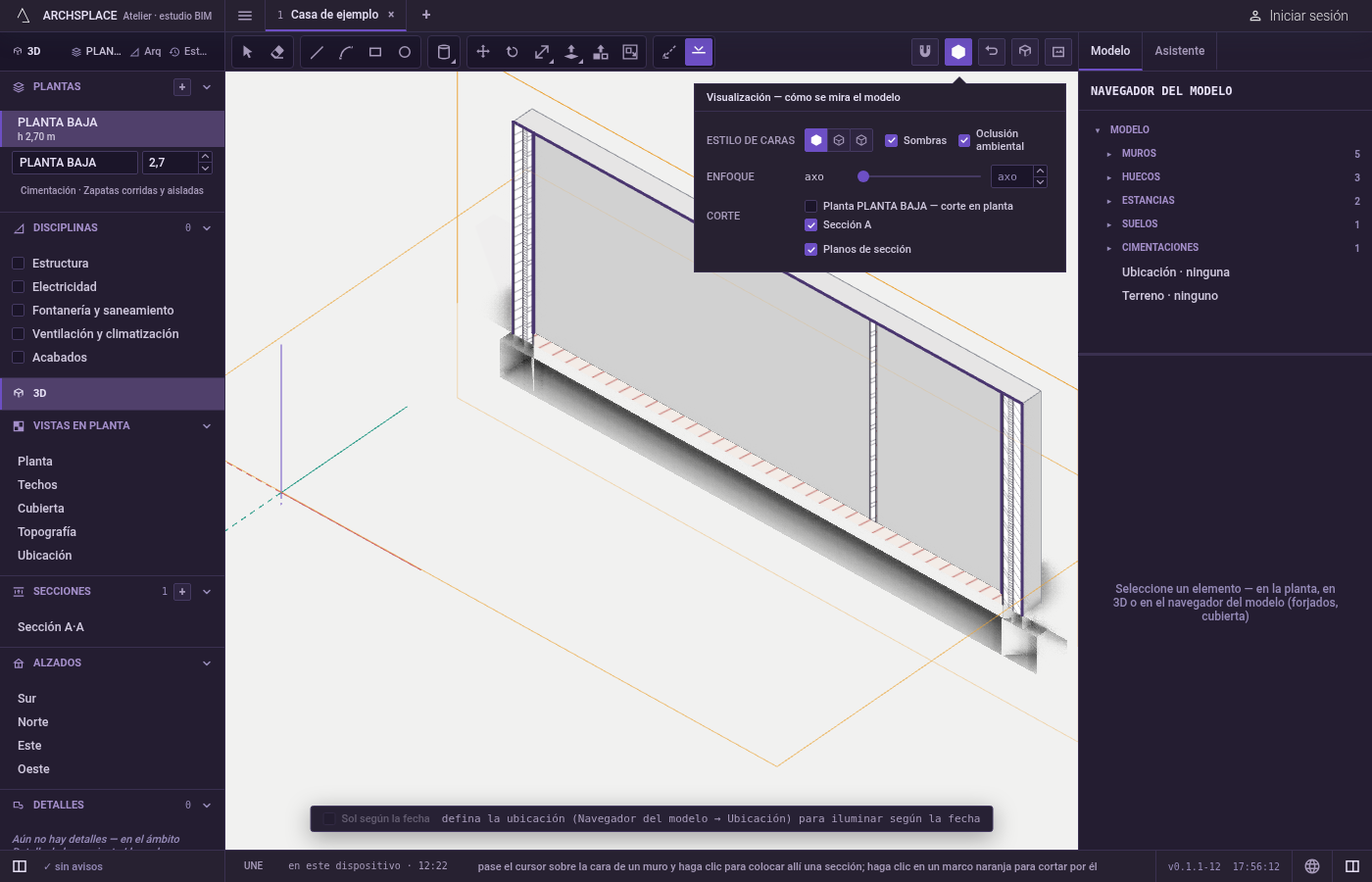This screenshot has width=1372, height=882.
Task: Activate the move tool with crossed arrows
Action: tap(483, 52)
